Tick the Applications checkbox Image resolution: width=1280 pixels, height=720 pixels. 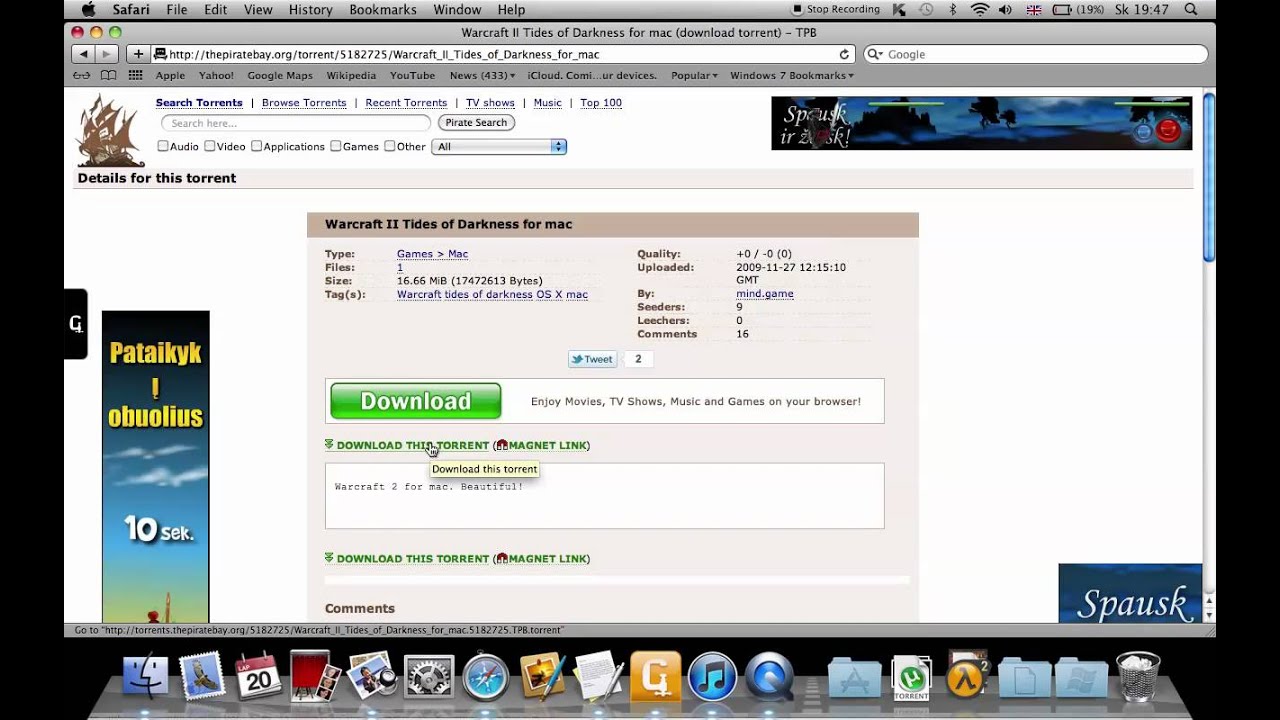[x=256, y=146]
